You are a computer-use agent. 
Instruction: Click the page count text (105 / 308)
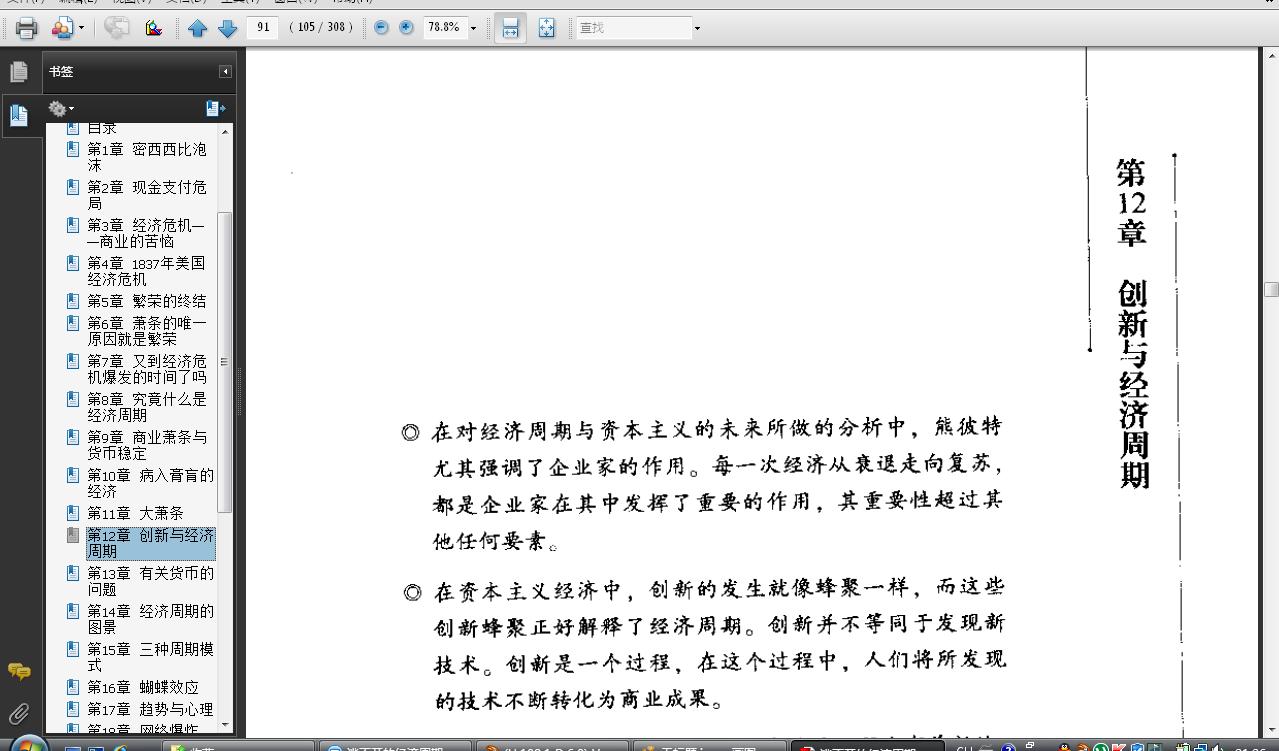click(x=321, y=28)
